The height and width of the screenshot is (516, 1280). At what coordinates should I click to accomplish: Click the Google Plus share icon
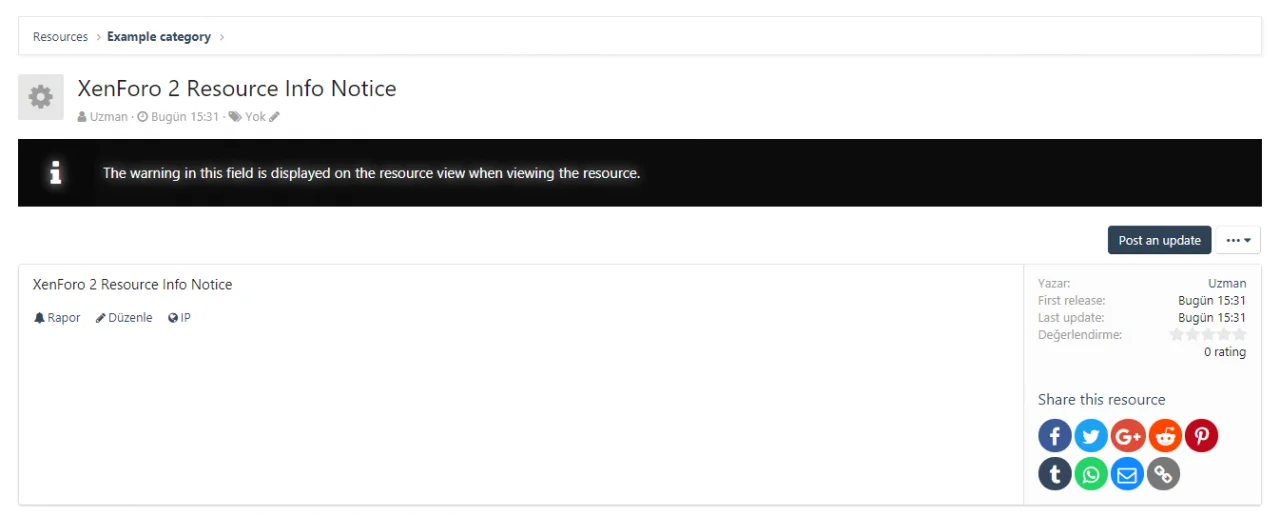coord(1128,436)
